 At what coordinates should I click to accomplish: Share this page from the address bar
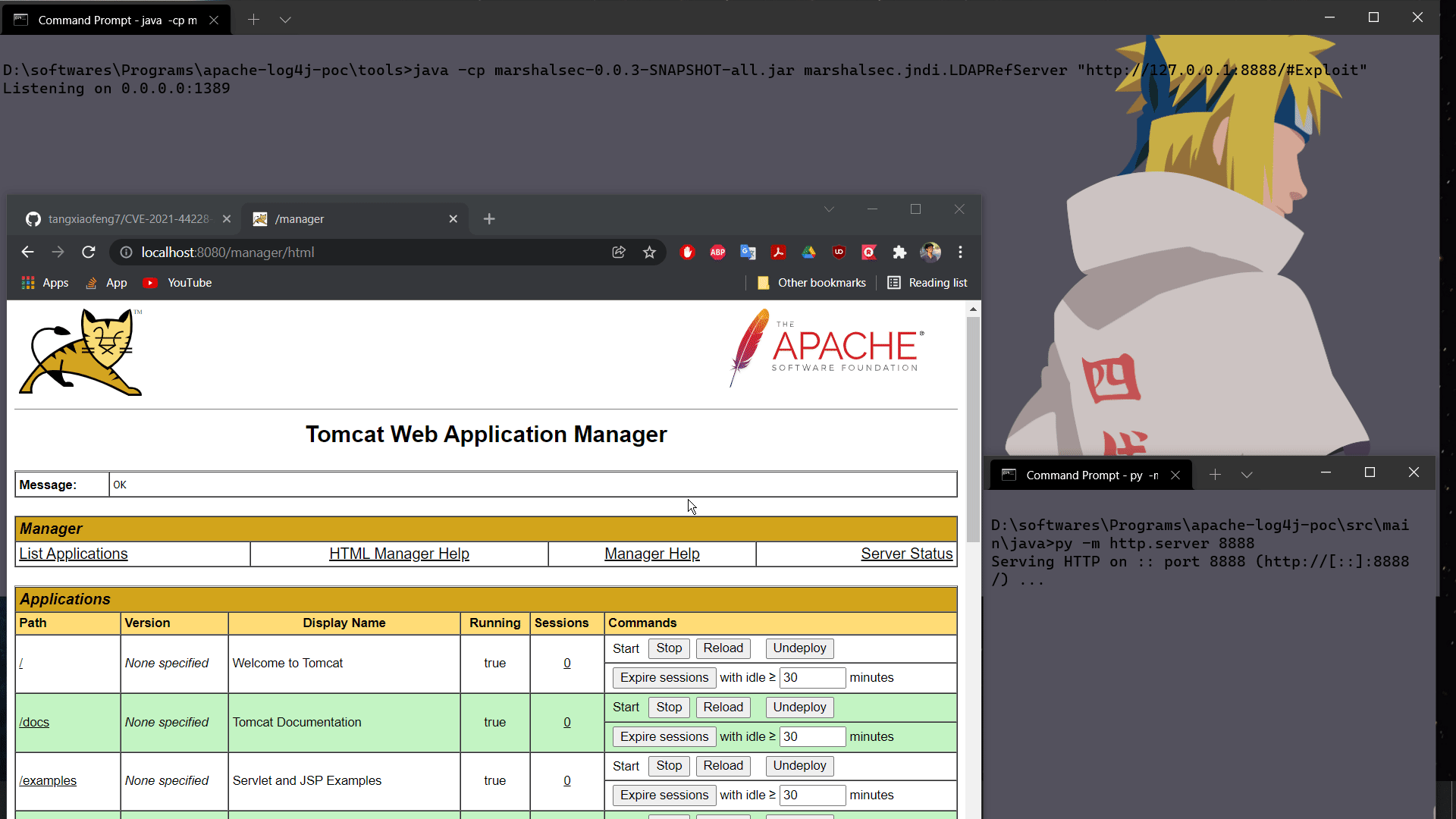click(x=619, y=252)
